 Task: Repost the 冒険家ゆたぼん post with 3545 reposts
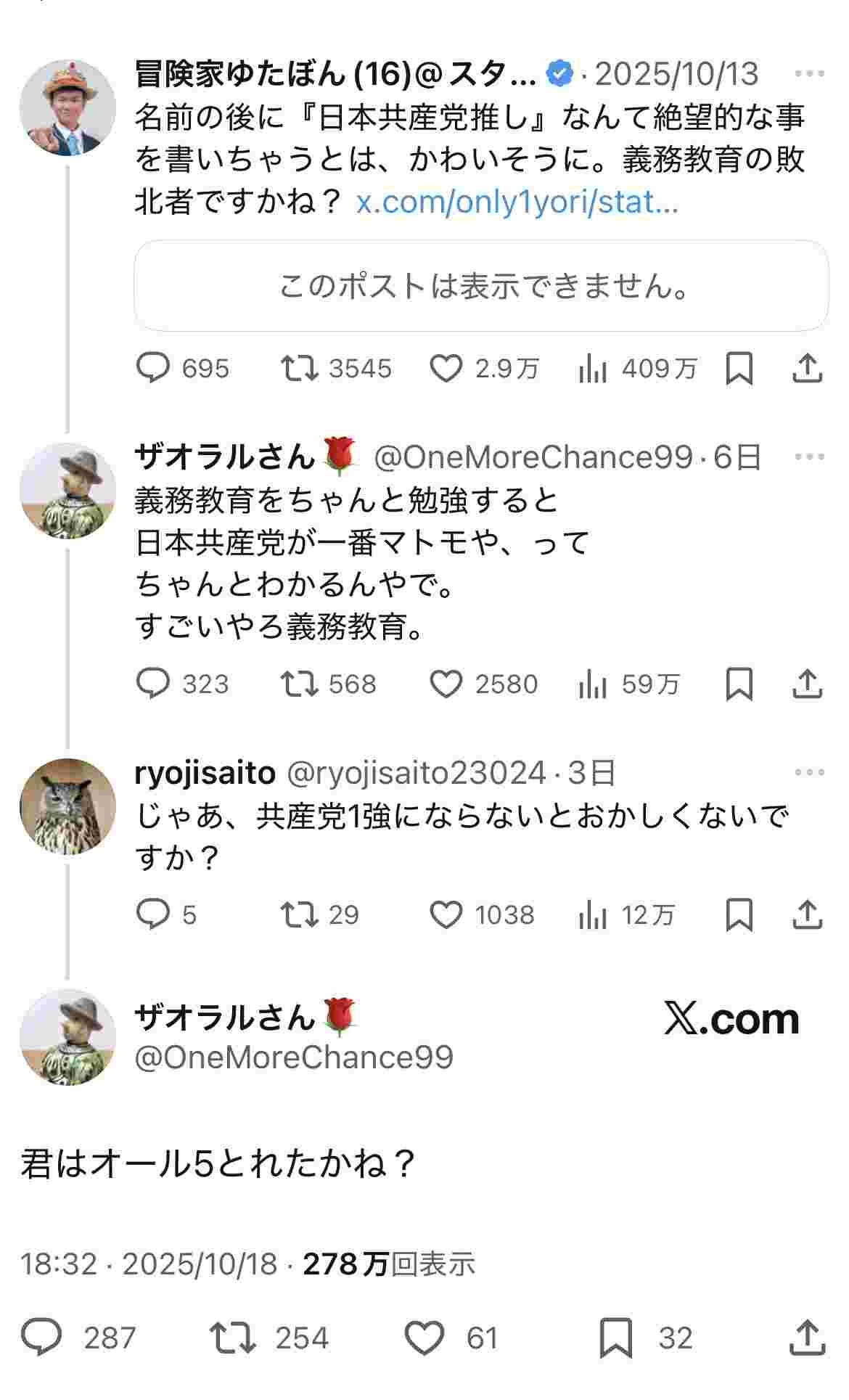300,368
